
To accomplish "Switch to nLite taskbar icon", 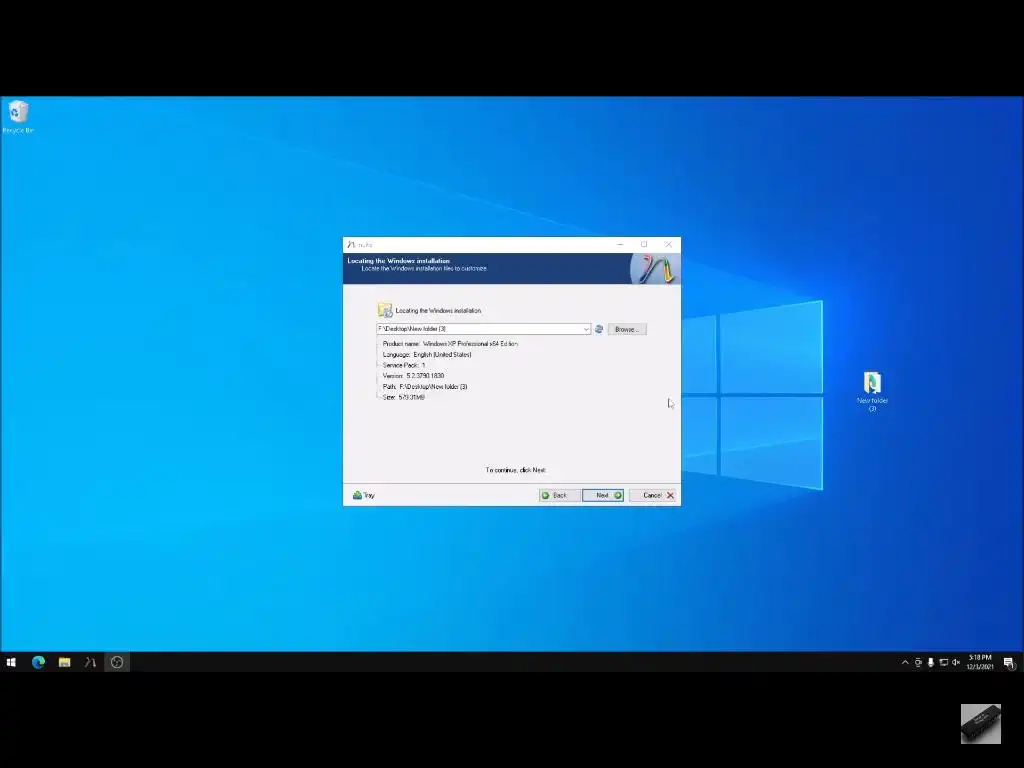I will pyautogui.click(x=90, y=662).
